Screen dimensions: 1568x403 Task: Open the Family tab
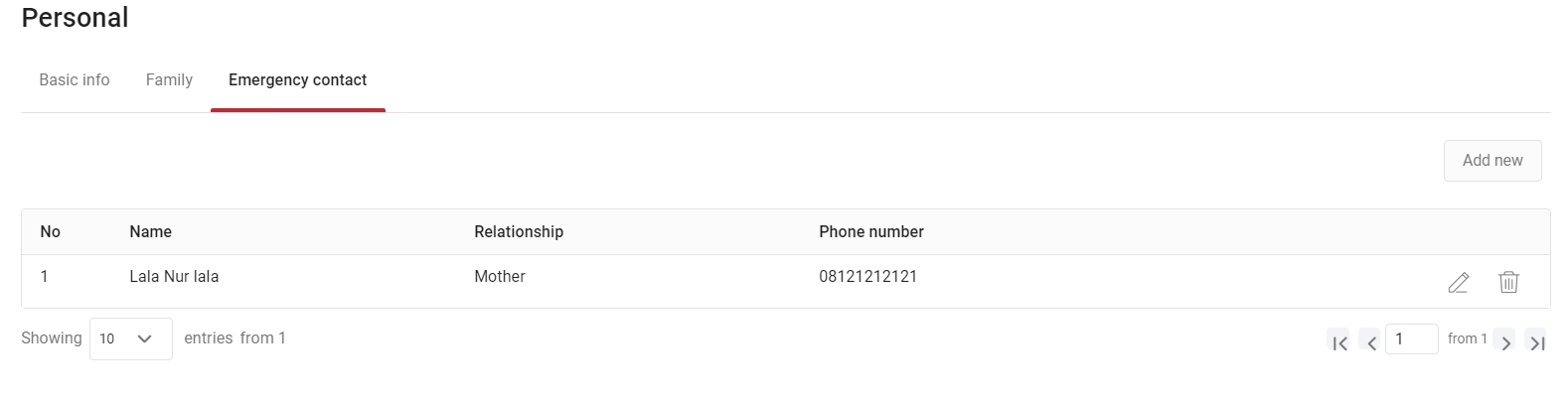[169, 79]
